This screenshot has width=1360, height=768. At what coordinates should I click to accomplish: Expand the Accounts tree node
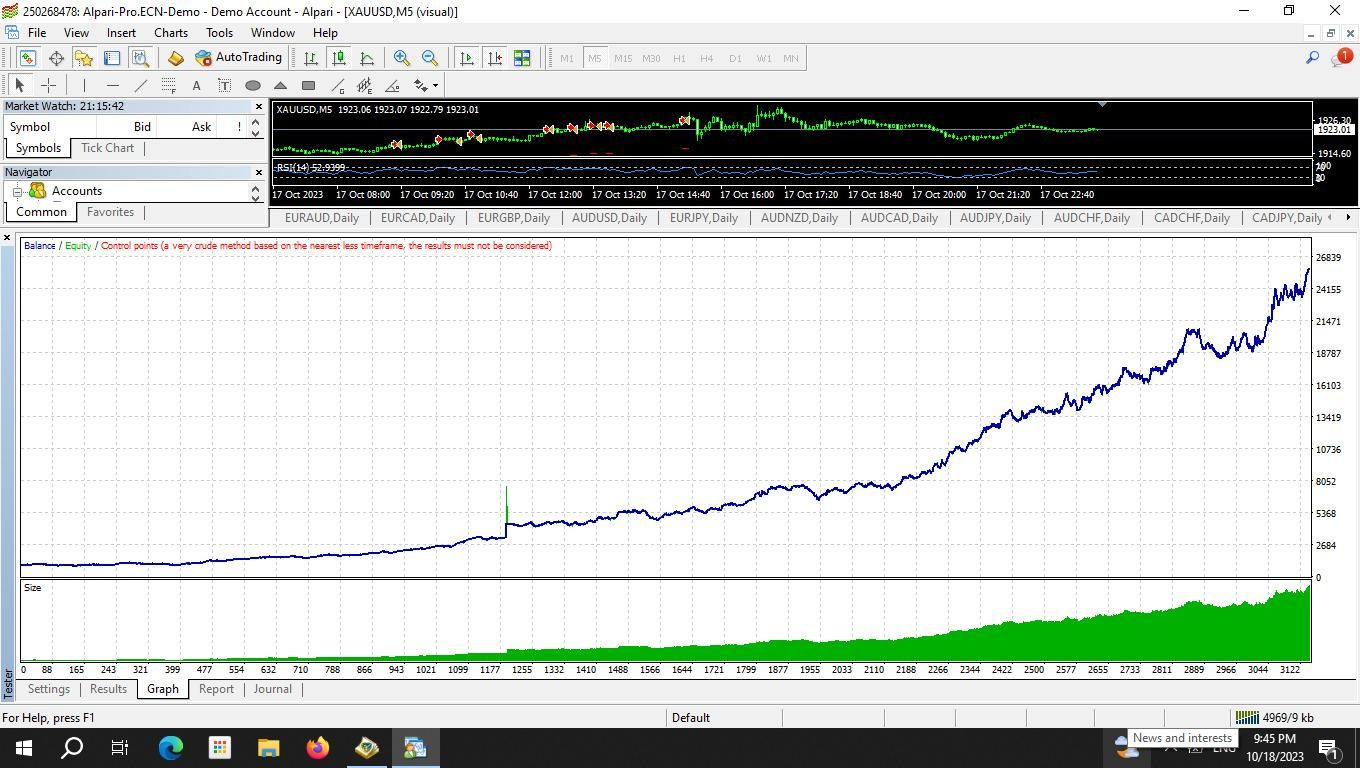tap(17, 191)
